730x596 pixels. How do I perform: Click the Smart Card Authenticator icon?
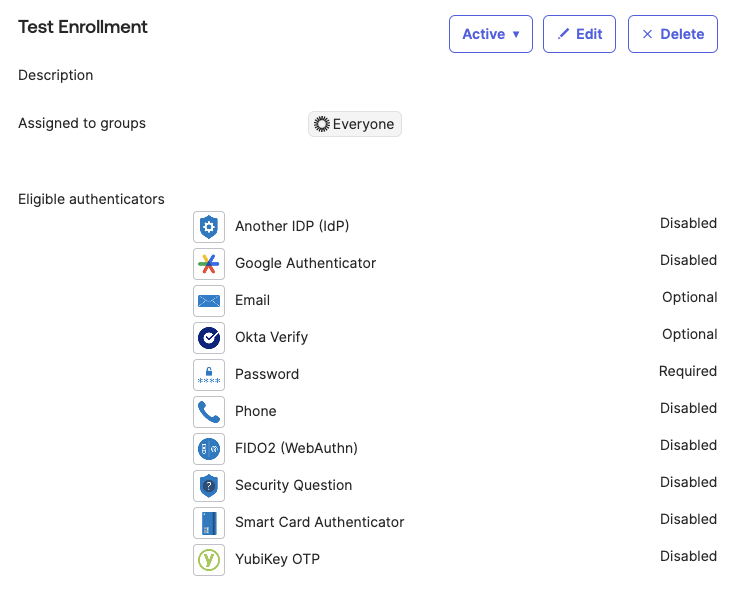[208, 523]
